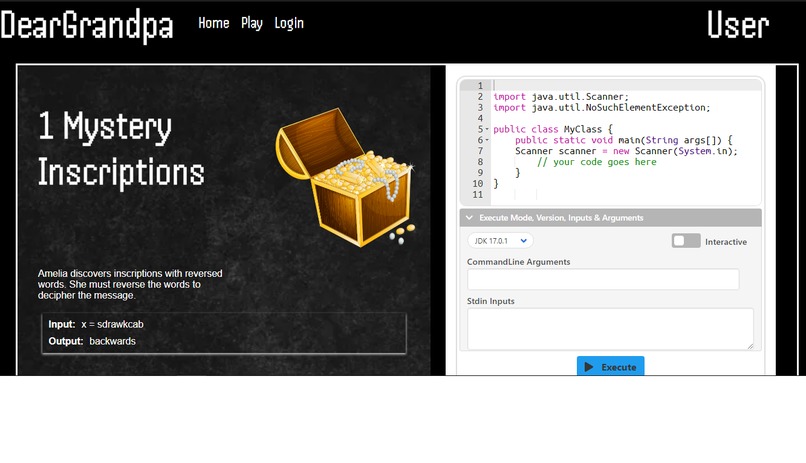806x463 pixels.
Task: Click the 'backwards' output example
Action: (113, 341)
